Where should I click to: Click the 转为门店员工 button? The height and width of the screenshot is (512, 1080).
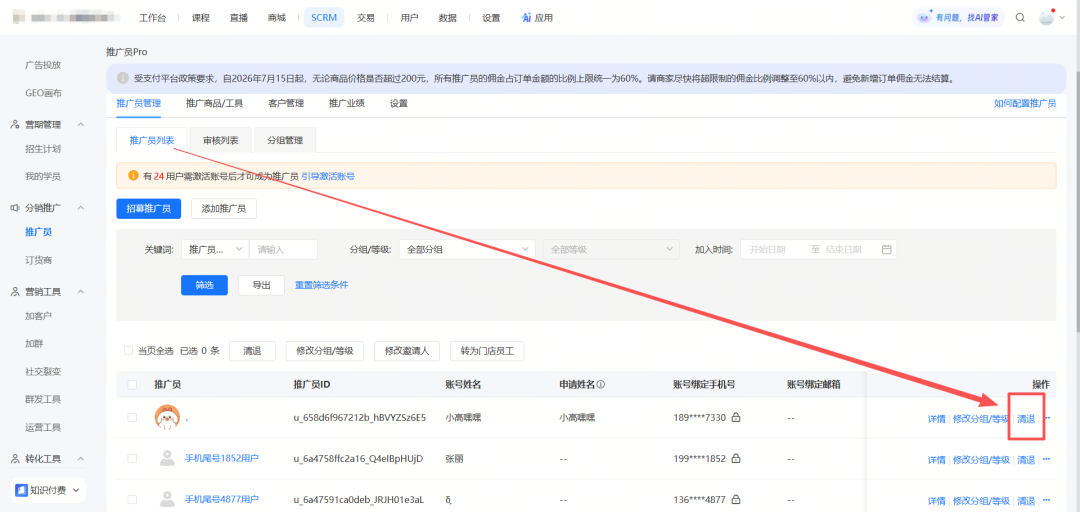tap(488, 351)
